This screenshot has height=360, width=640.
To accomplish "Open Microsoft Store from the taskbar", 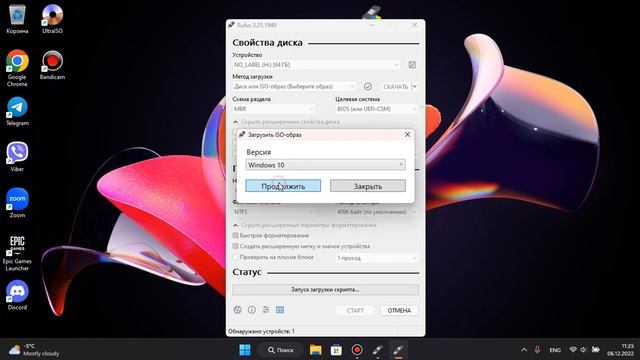I will [336, 350].
